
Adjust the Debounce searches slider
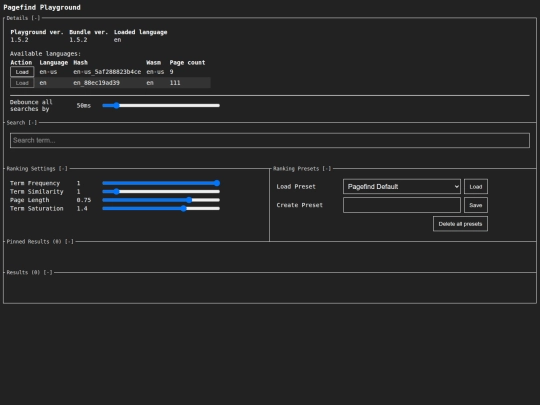161,105
